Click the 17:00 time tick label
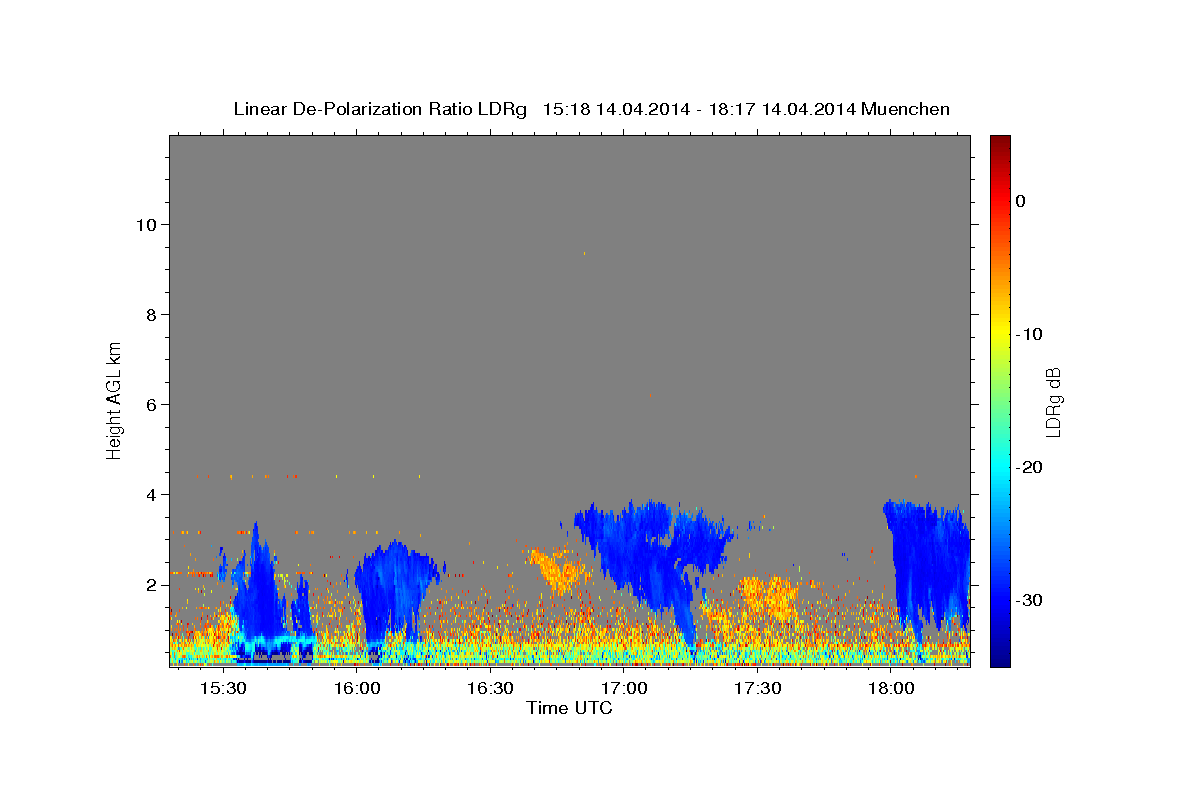This screenshot has height=800, width=1200. pyautogui.click(x=624, y=688)
